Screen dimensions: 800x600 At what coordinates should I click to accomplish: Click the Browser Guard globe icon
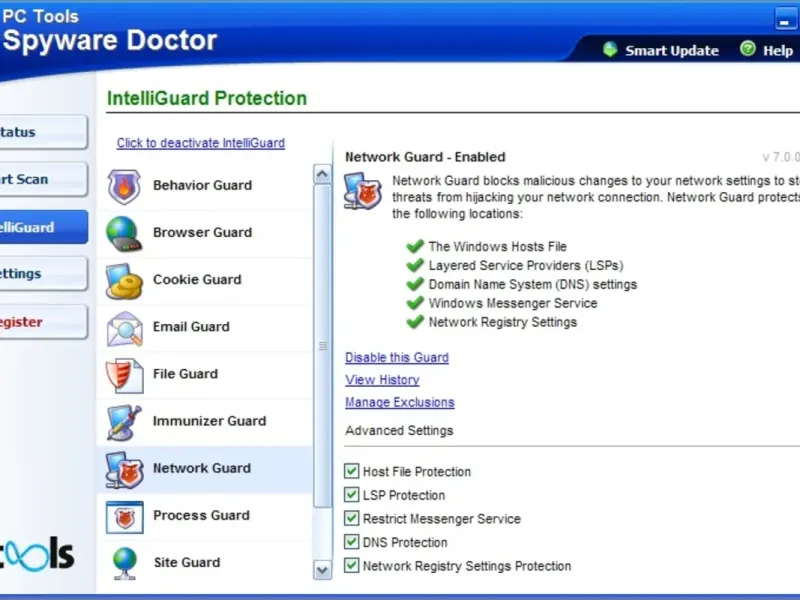pos(124,234)
